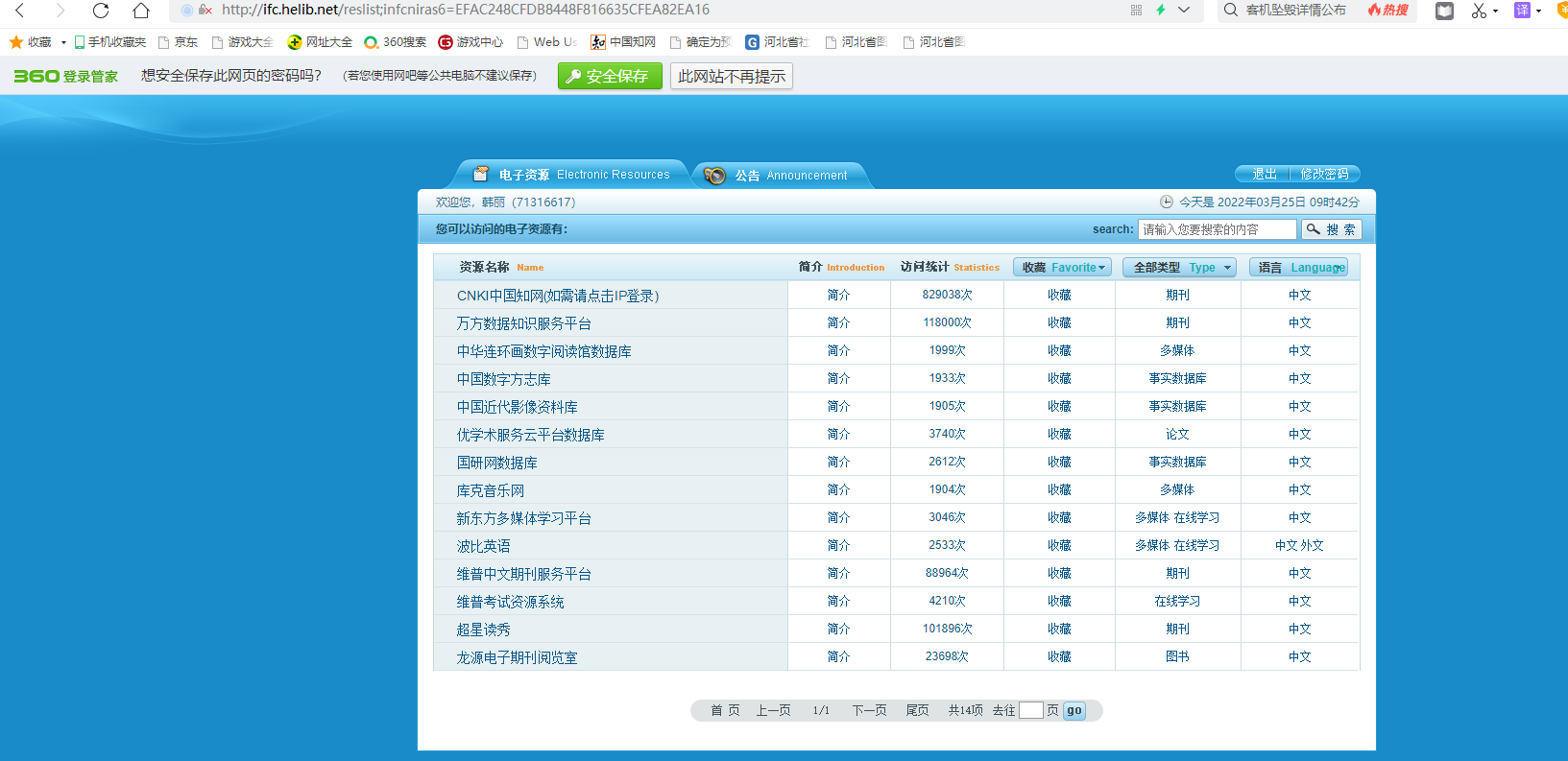Screen dimensions: 1568x761
Task: Click the 搜索 search button
Action: tap(1331, 229)
